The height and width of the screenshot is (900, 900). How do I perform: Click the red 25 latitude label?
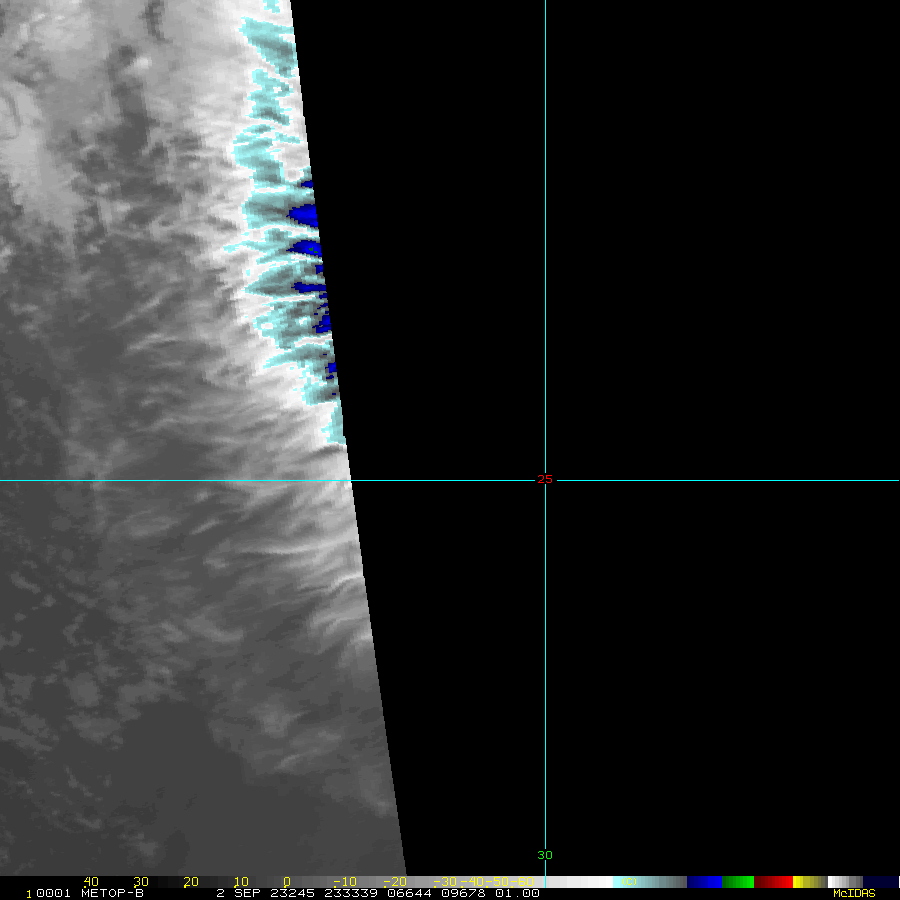tap(544, 480)
